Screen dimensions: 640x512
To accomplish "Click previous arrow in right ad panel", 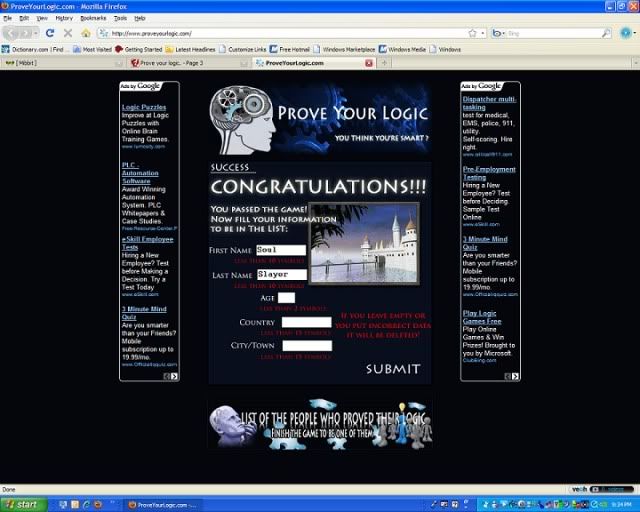I will (508, 376).
